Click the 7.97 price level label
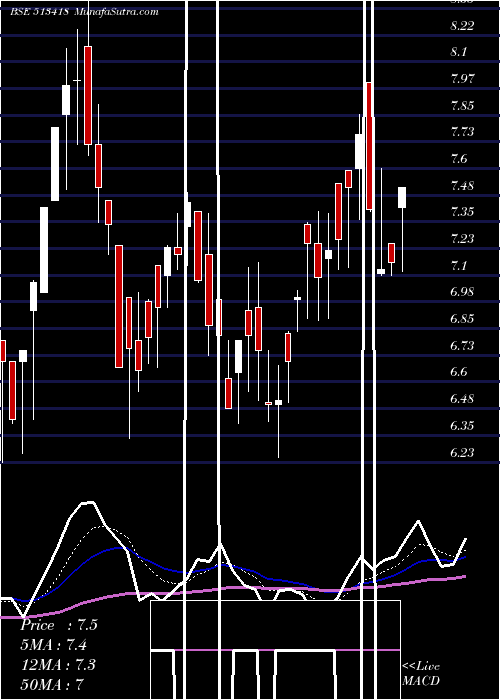The width and height of the screenshot is (500, 700). coord(462,79)
